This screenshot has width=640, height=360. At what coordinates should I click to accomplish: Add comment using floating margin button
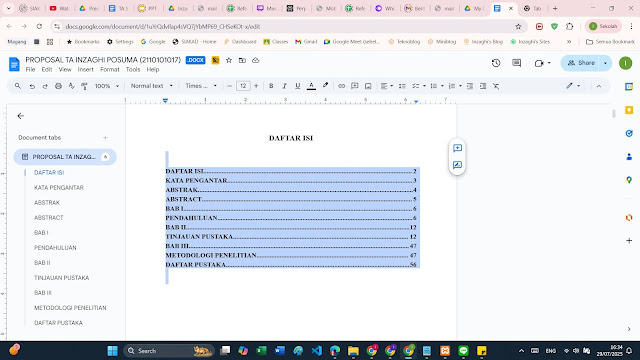(x=457, y=148)
